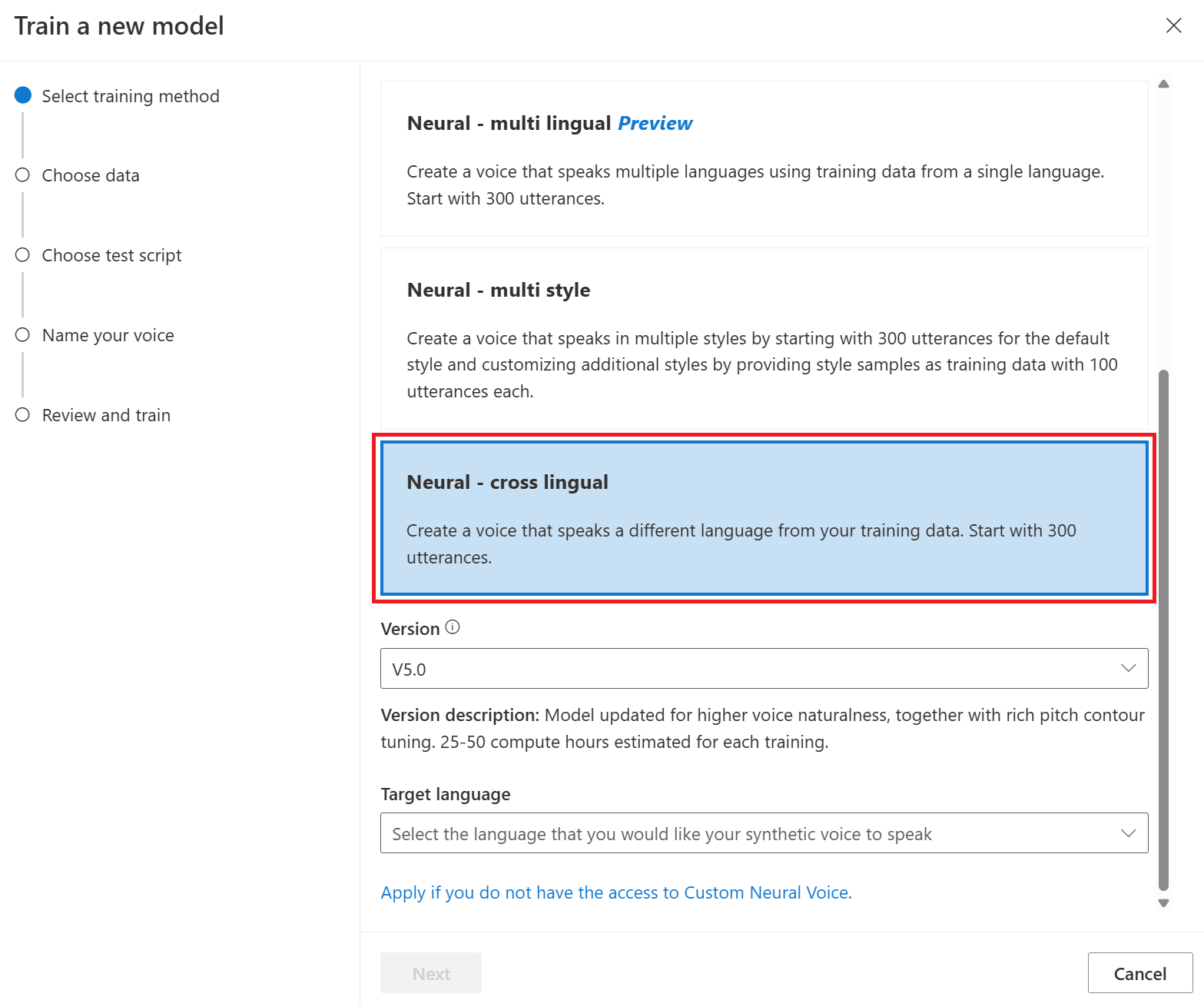The image size is (1204, 1007).
Task: Click the Name your voice step circle
Action: point(22,334)
